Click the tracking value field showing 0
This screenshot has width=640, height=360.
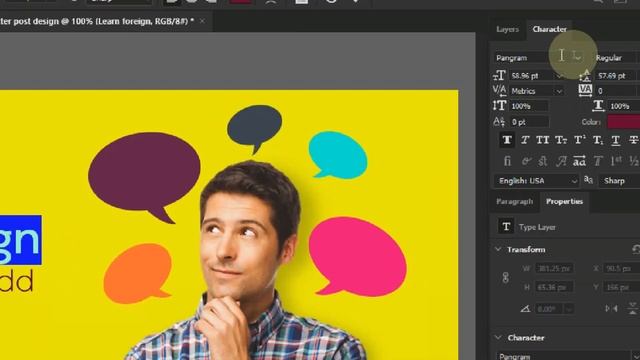point(616,91)
